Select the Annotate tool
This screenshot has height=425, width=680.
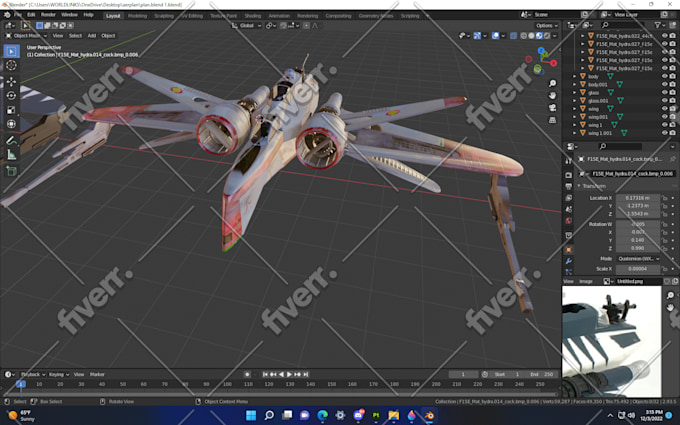point(12,140)
